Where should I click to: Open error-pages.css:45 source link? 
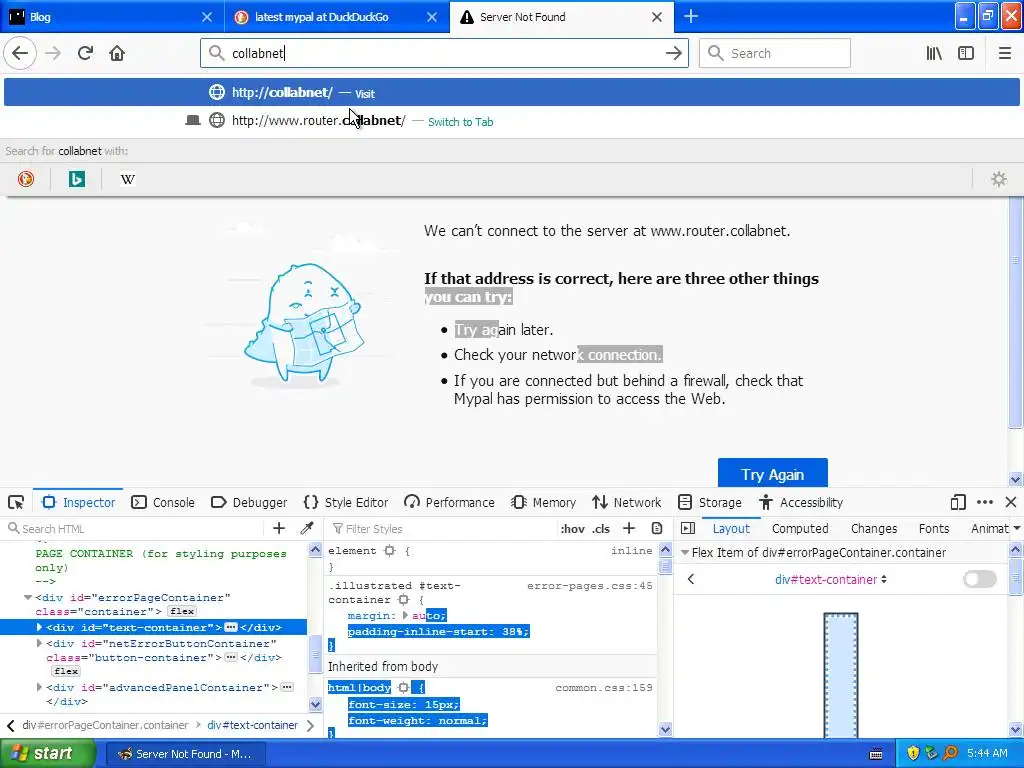[590, 586]
